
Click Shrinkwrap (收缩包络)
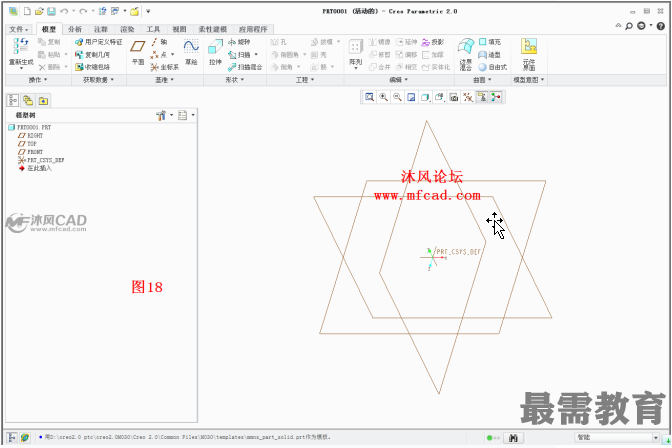click(x=92, y=67)
